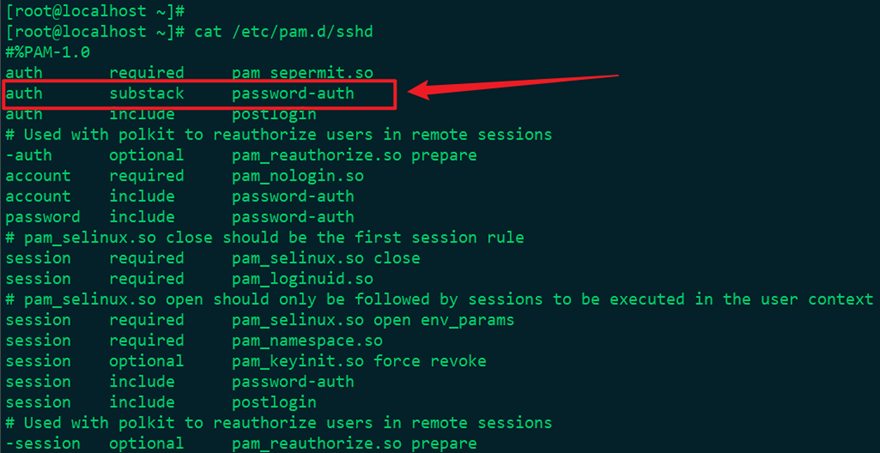Click 'postlogin' on the auth include line
This screenshot has height=453, width=880.
274,115
